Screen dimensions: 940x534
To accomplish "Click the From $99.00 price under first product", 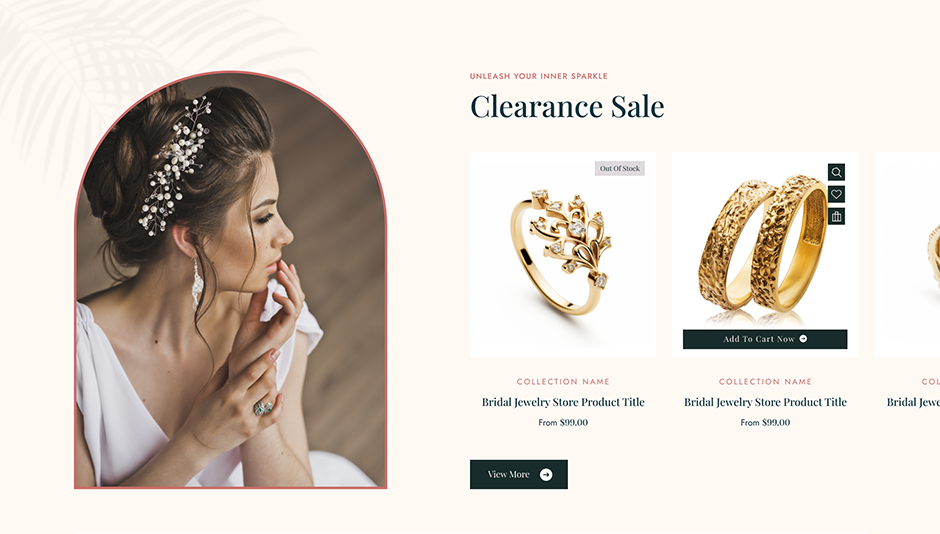I will (563, 423).
